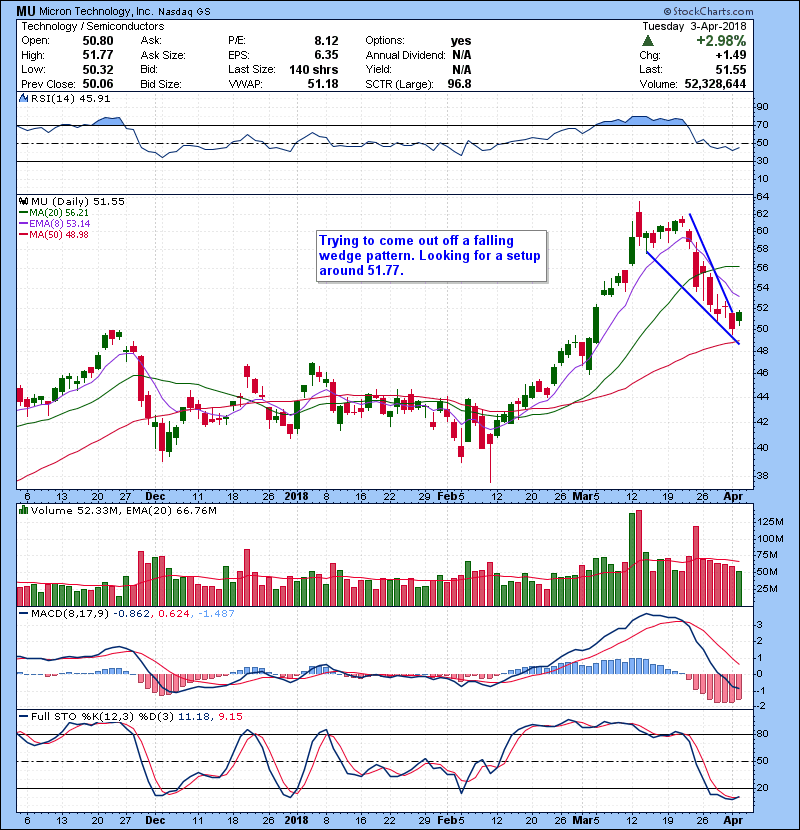This screenshot has height=830, width=800.
Task: Click the Low value 50.32
Action: click(x=97, y=70)
